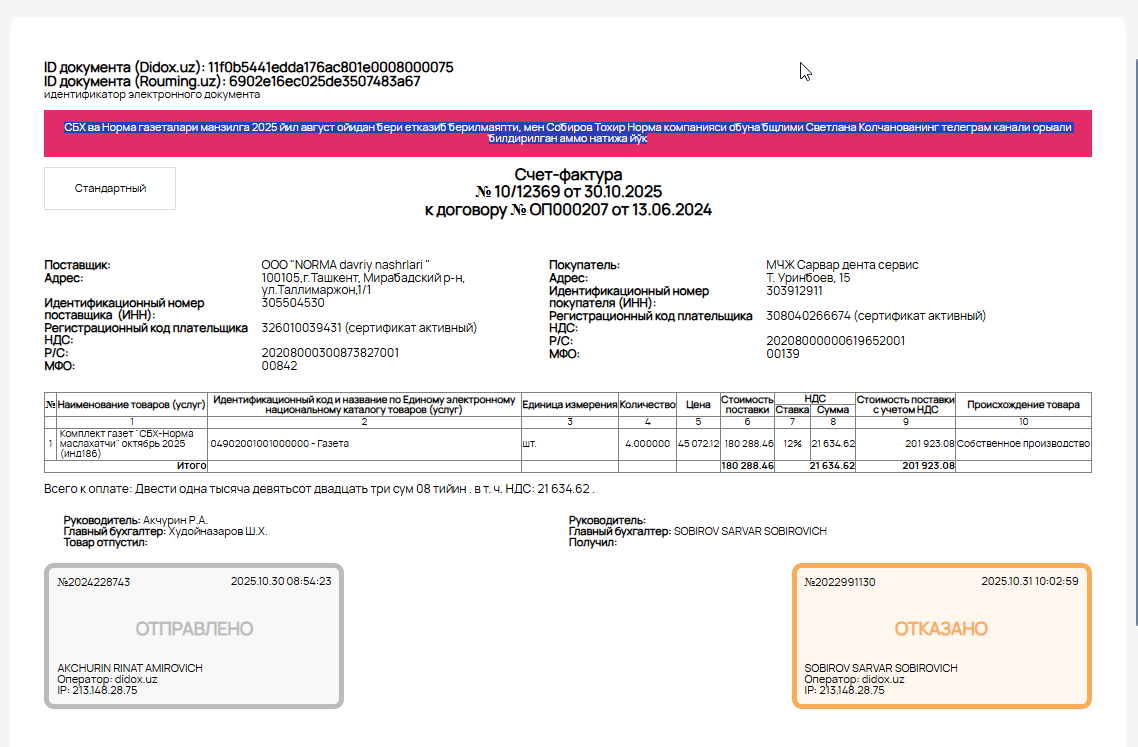Click the Единица измерения column header
Screen dimensions: 1138x747
pyautogui.click(x=569, y=405)
